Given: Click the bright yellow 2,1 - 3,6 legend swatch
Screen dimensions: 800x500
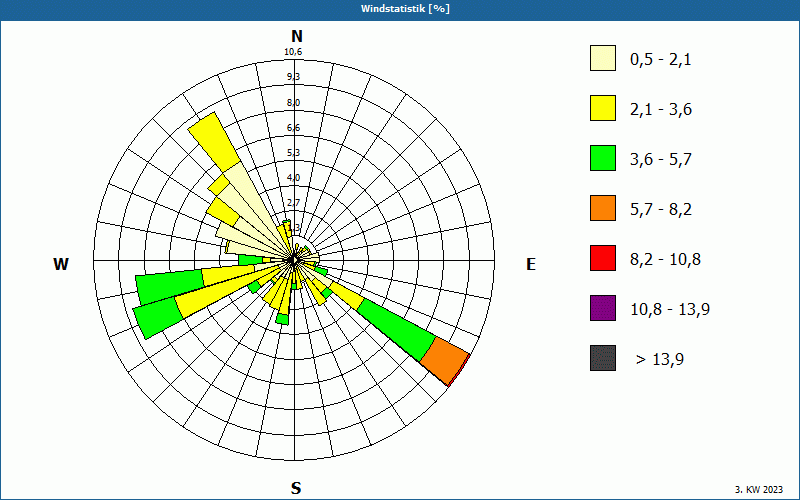Looking at the screenshot, I should [x=603, y=108].
